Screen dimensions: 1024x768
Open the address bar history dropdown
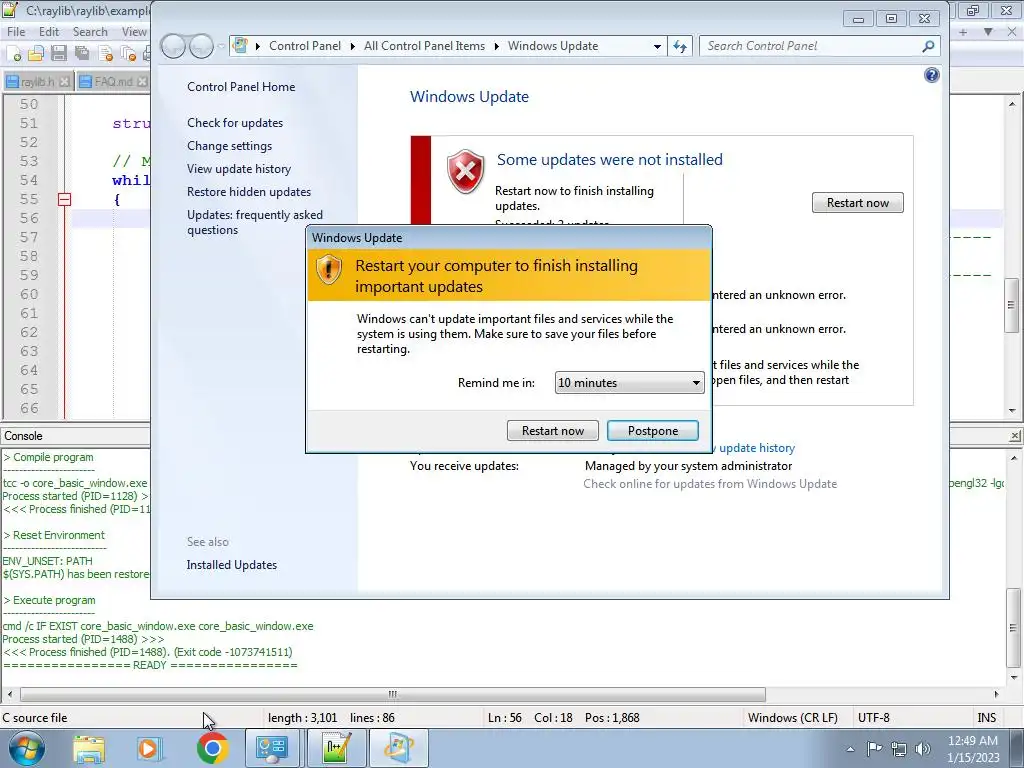coord(657,46)
